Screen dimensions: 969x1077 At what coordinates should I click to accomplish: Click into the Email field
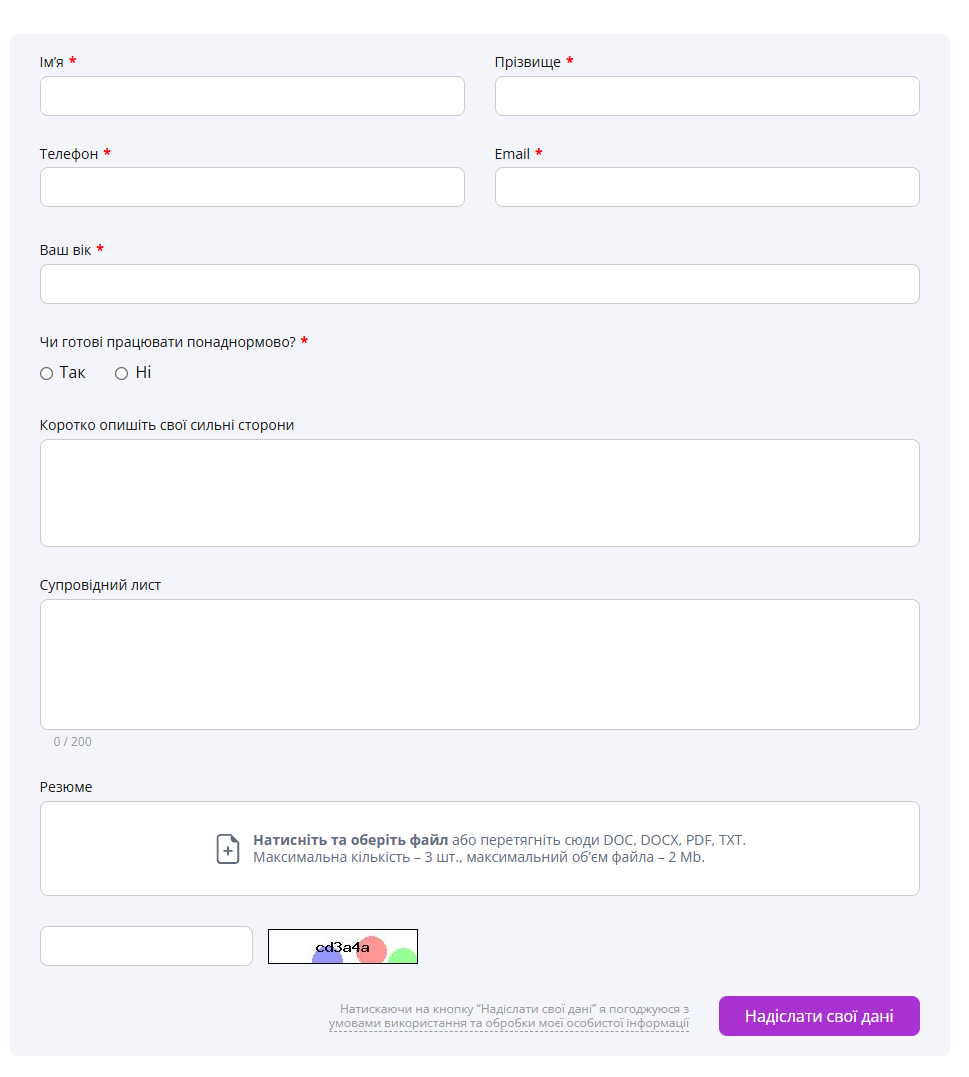pos(707,187)
